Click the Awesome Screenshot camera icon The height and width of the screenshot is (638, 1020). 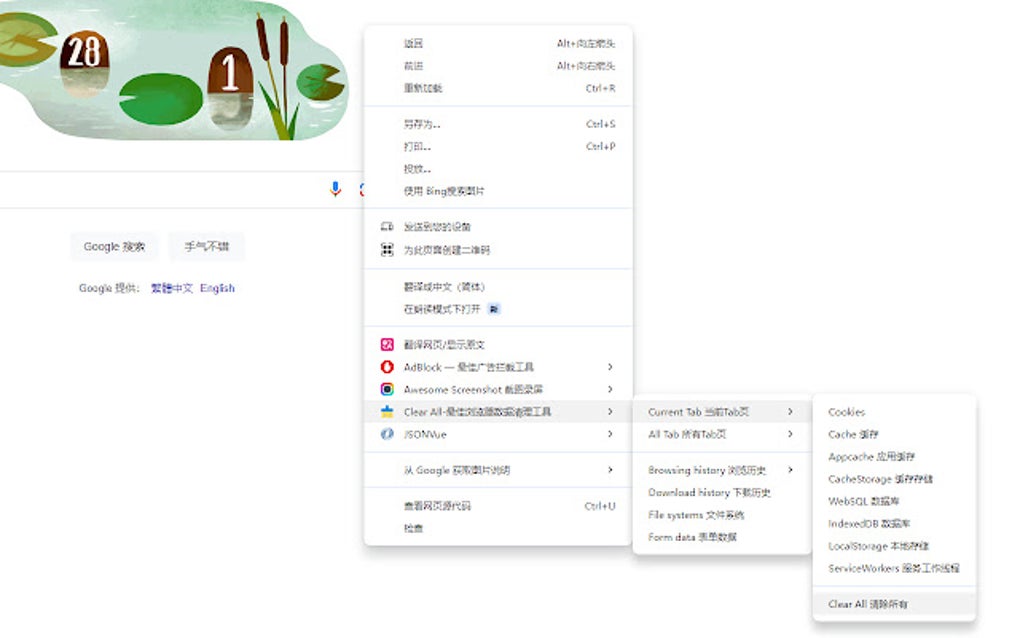click(x=387, y=389)
